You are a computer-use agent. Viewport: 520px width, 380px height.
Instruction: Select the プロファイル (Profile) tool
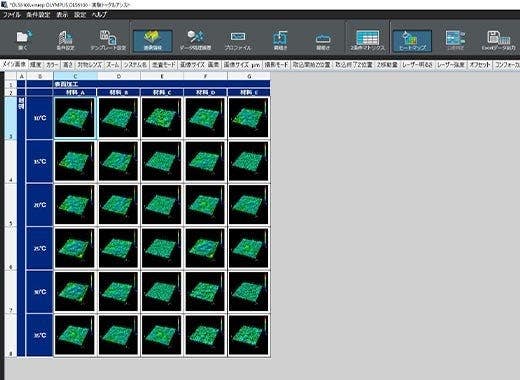238,40
